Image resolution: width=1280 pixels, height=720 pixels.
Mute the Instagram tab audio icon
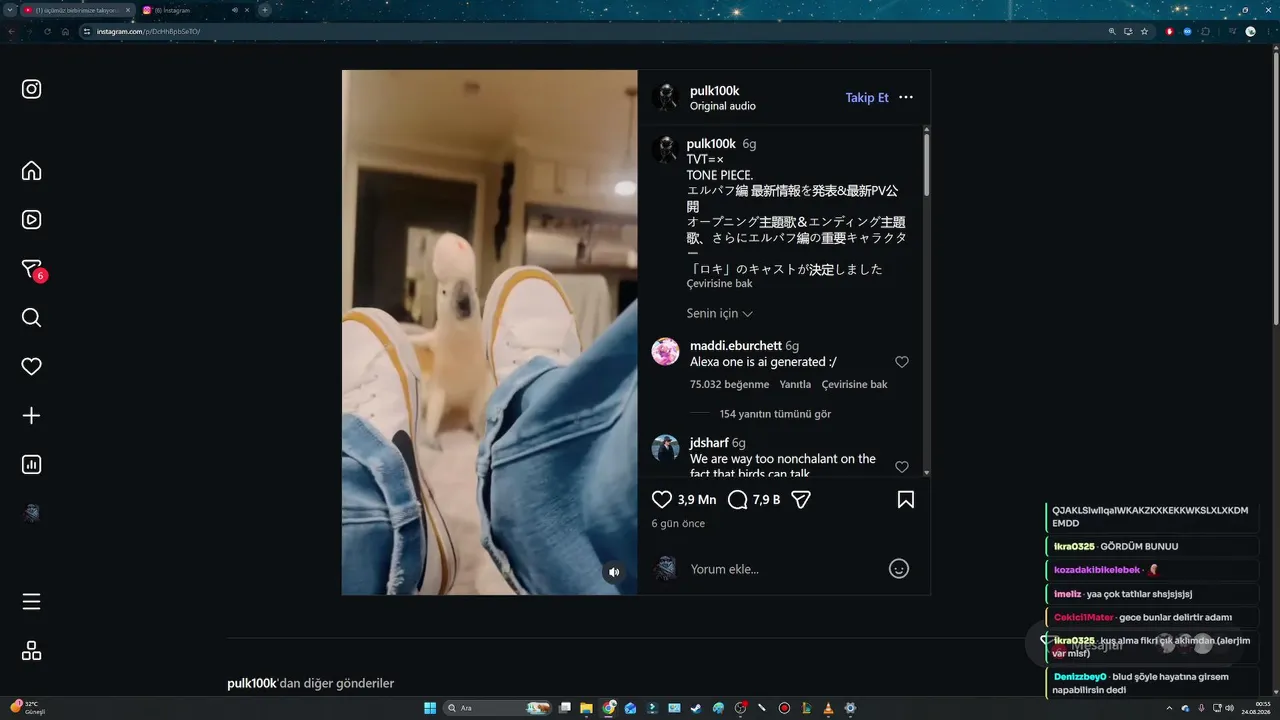234,10
